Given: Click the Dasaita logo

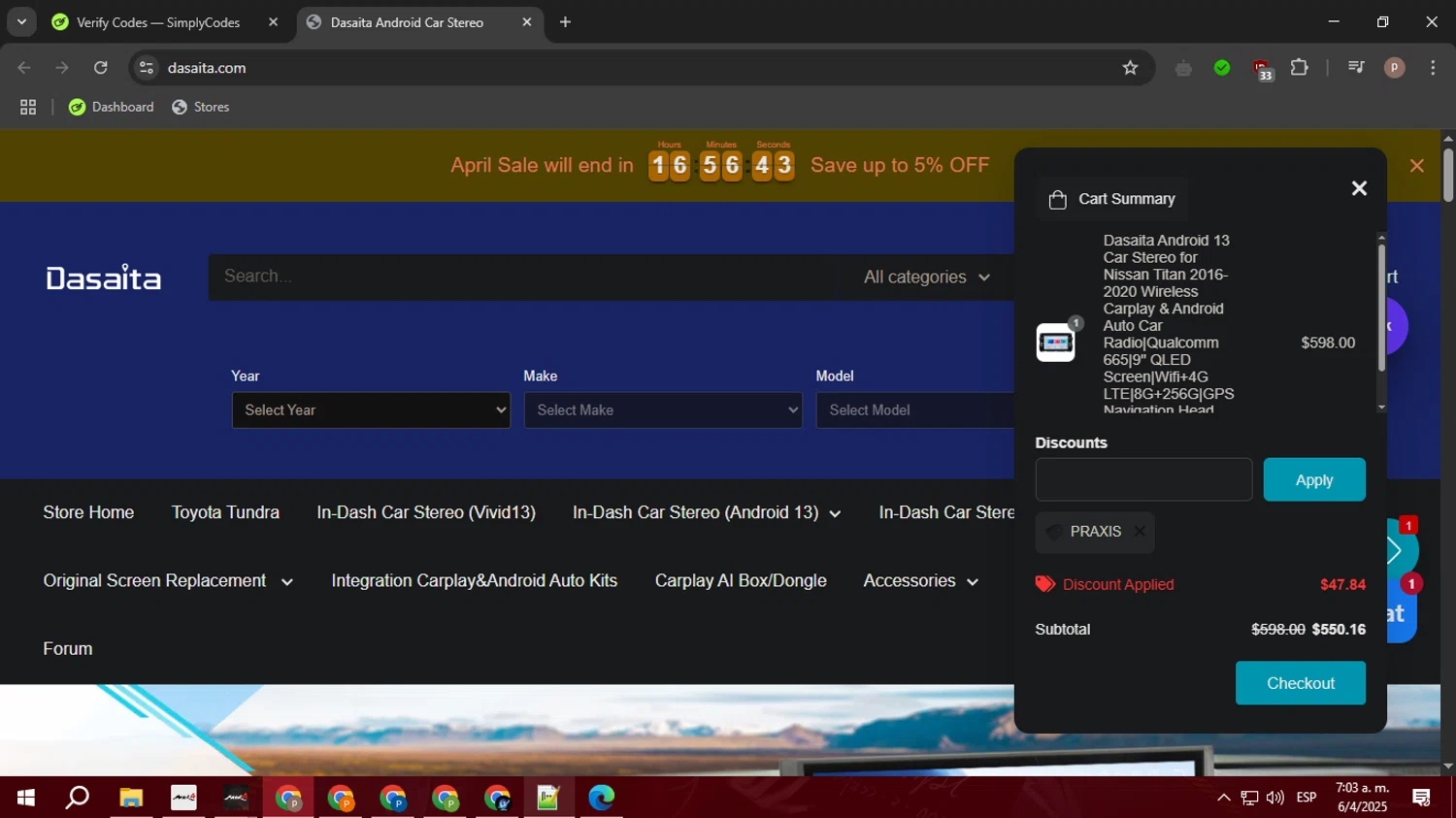Looking at the screenshot, I should point(104,278).
